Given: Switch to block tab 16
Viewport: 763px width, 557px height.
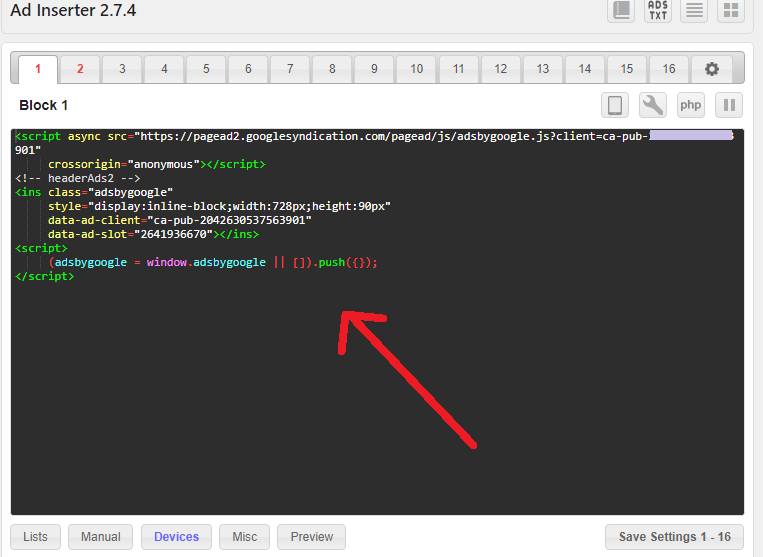Looking at the screenshot, I should click(x=669, y=69).
